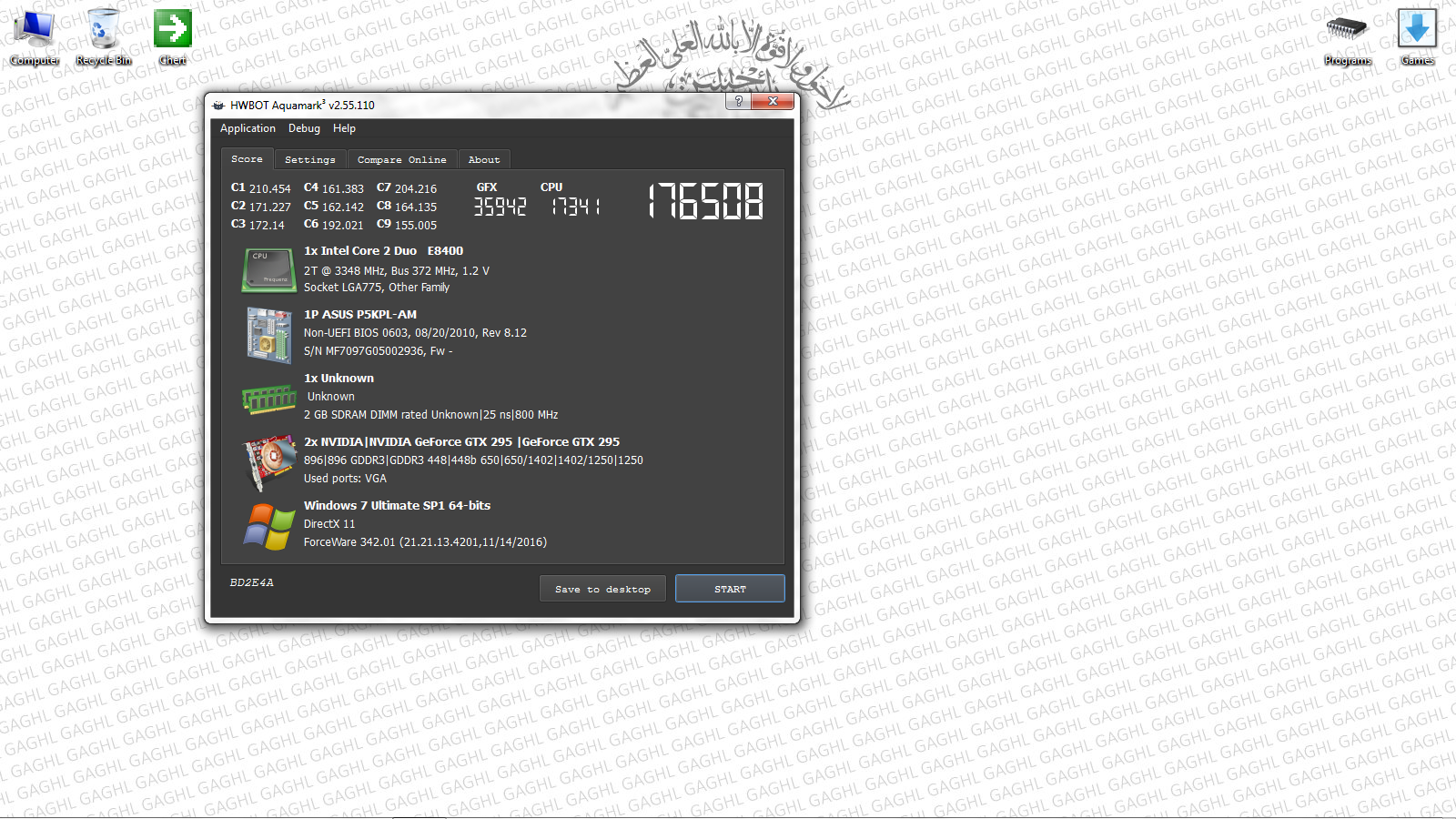Image resolution: width=1456 pixels, height=819 pixels.
Task: Open the Chert desktop shortcut
Action: pyautogui.click(x=173, y=36)
